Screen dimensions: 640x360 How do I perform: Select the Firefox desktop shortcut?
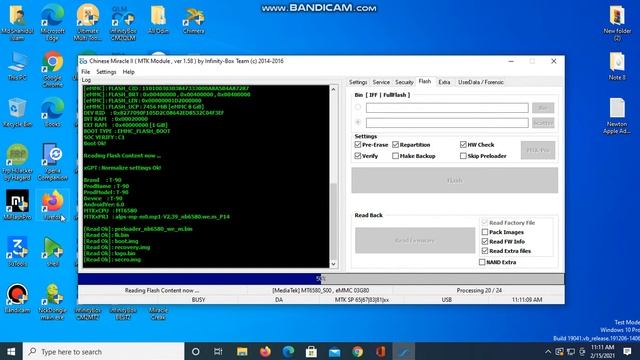53,205
